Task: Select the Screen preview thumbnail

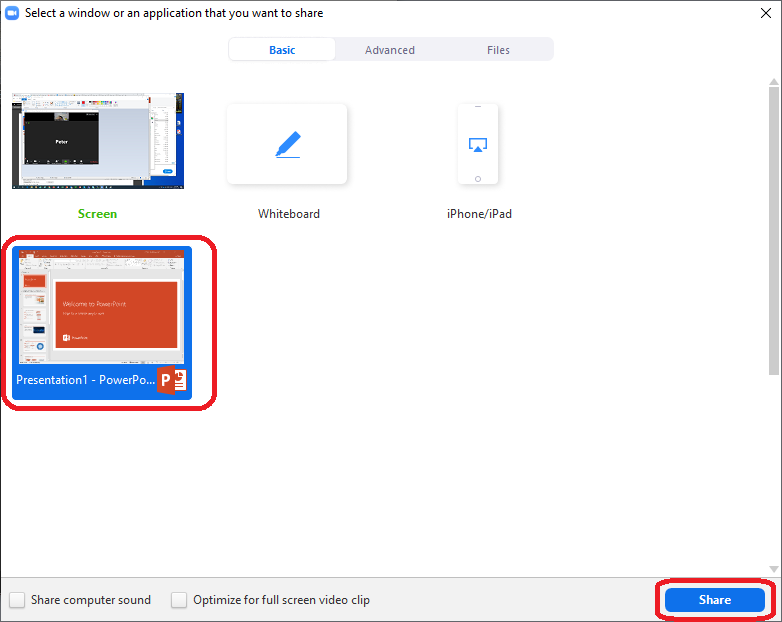Action: pos(98,141)
